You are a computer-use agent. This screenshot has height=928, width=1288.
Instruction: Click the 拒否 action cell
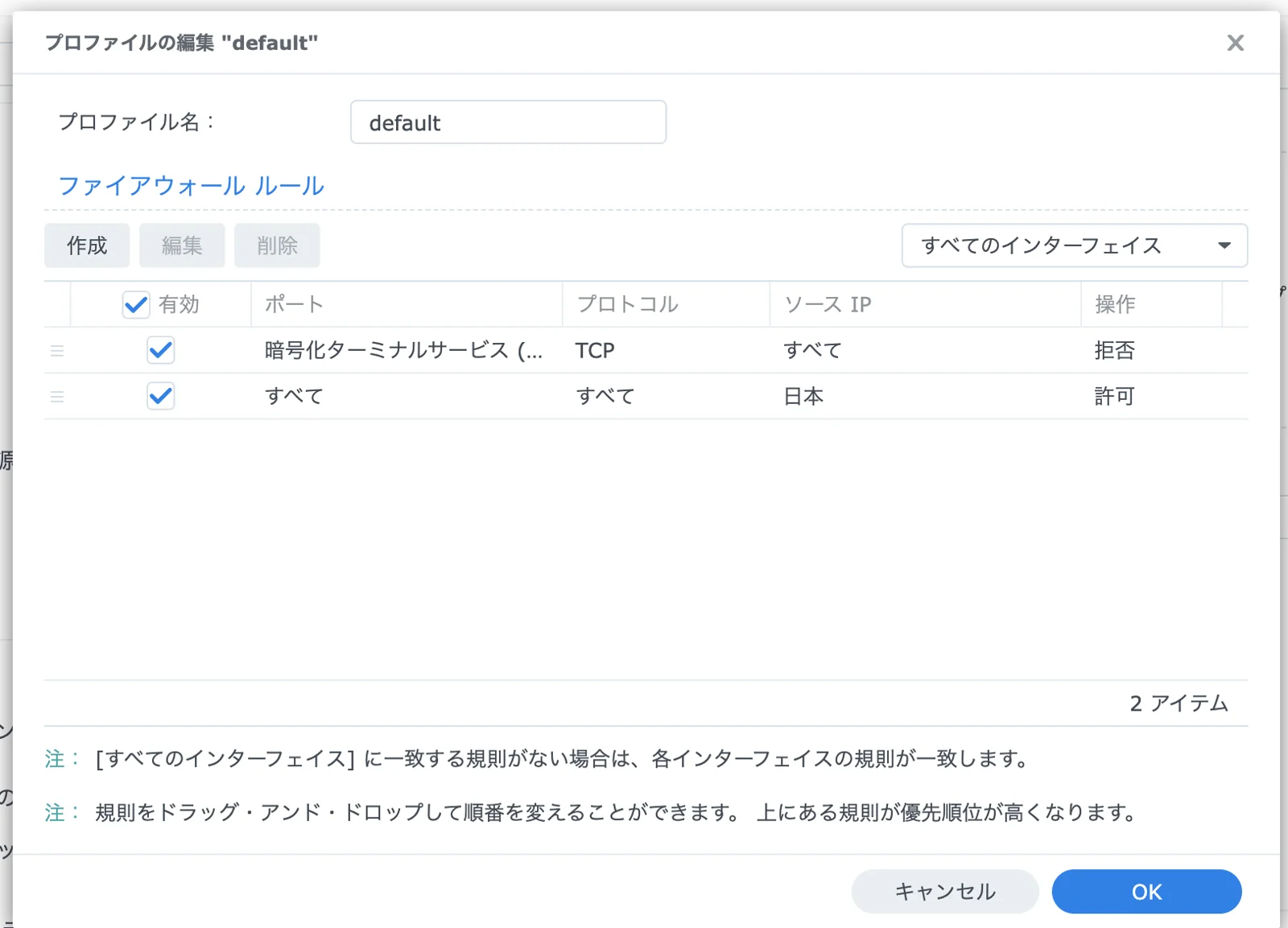coord(1115,351)
